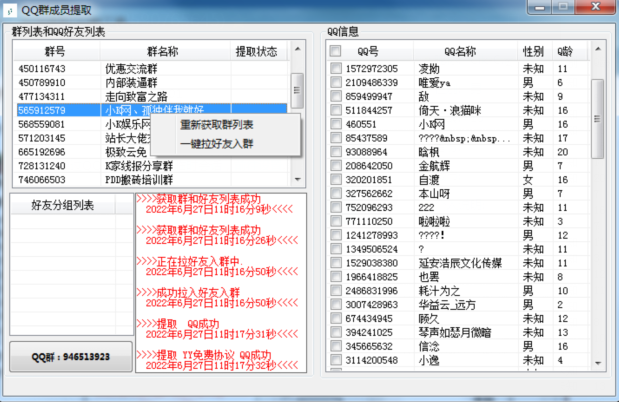
Task: Sort the list by Q龄 column header
Action: click(x=565, y=50)
